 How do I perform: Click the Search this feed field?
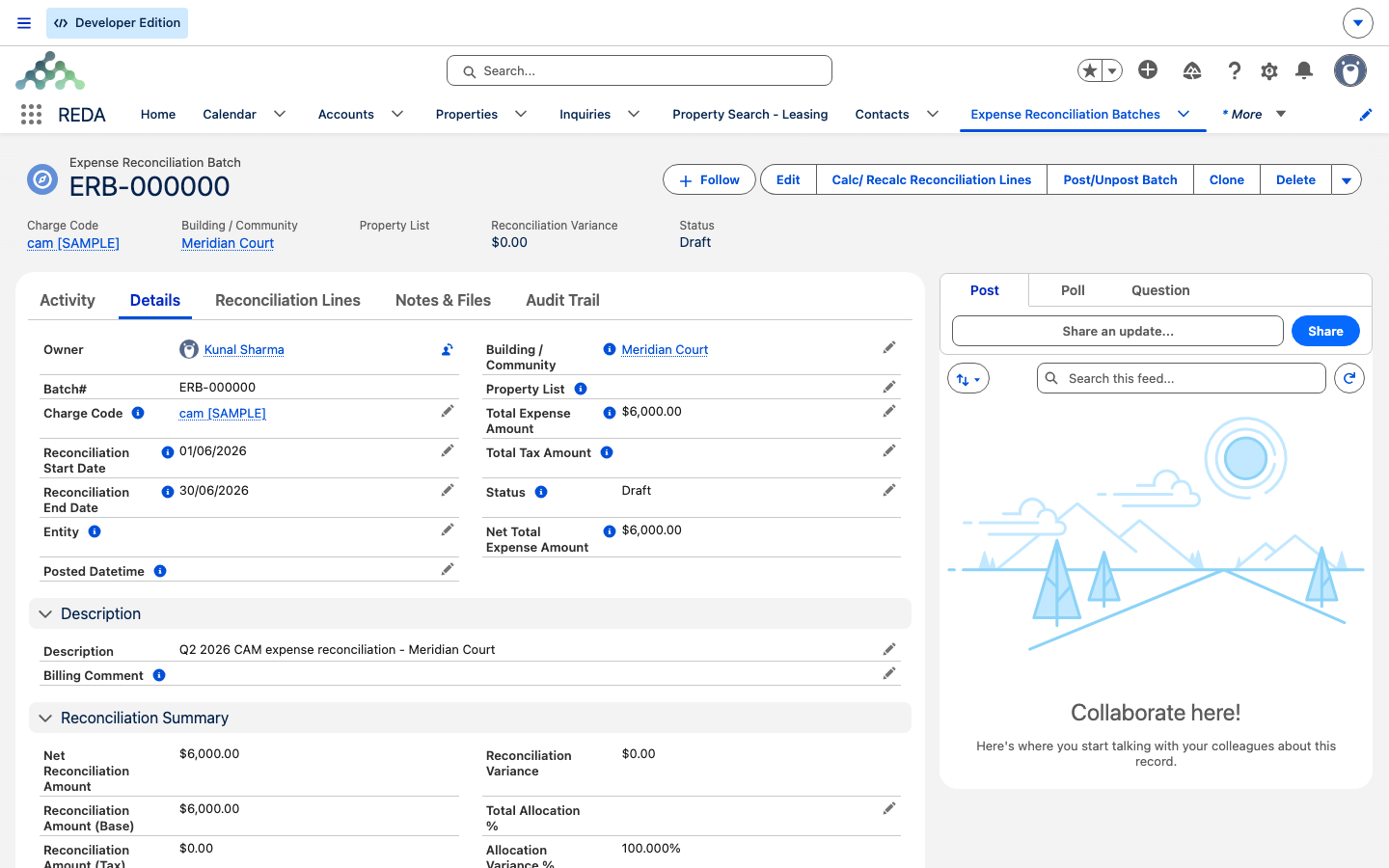pyautogui.click(x=1182, y=378)
